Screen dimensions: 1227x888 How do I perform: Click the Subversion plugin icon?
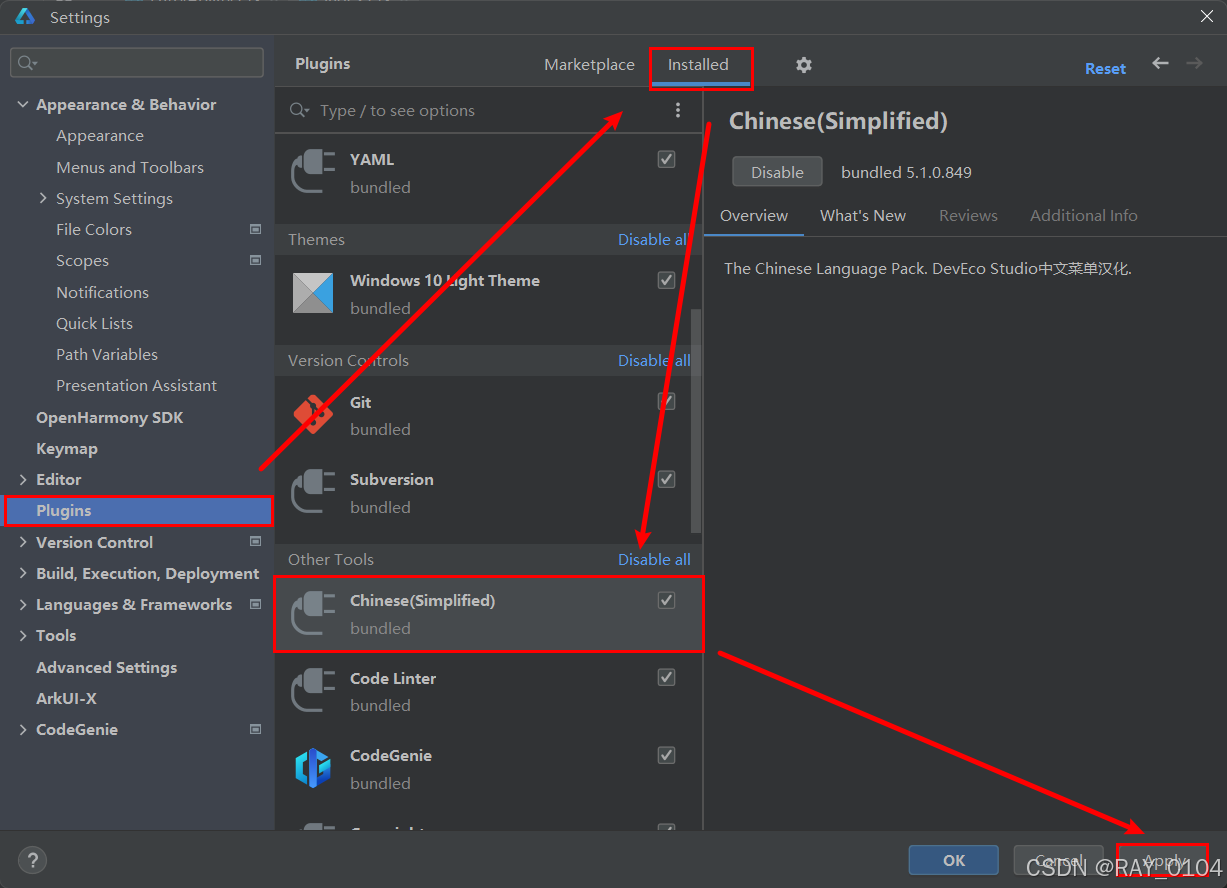coord(313,492)
